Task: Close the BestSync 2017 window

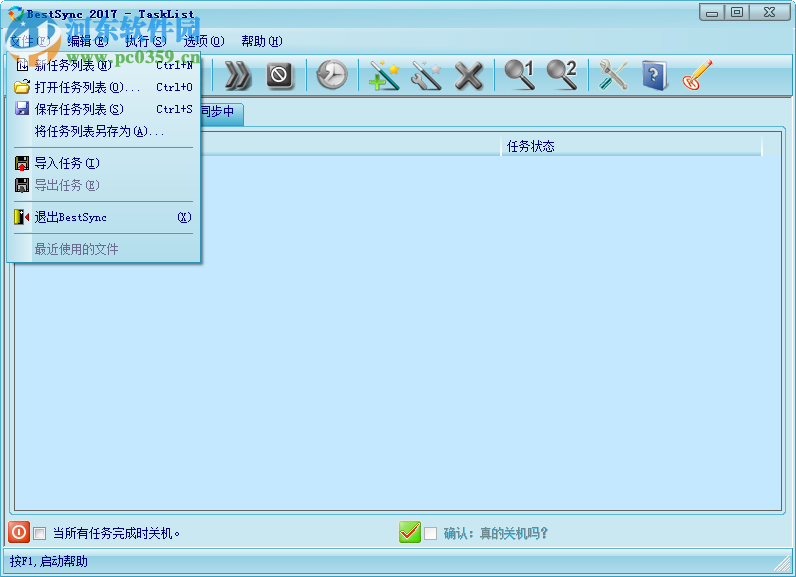Action: (x=770, y=12)
